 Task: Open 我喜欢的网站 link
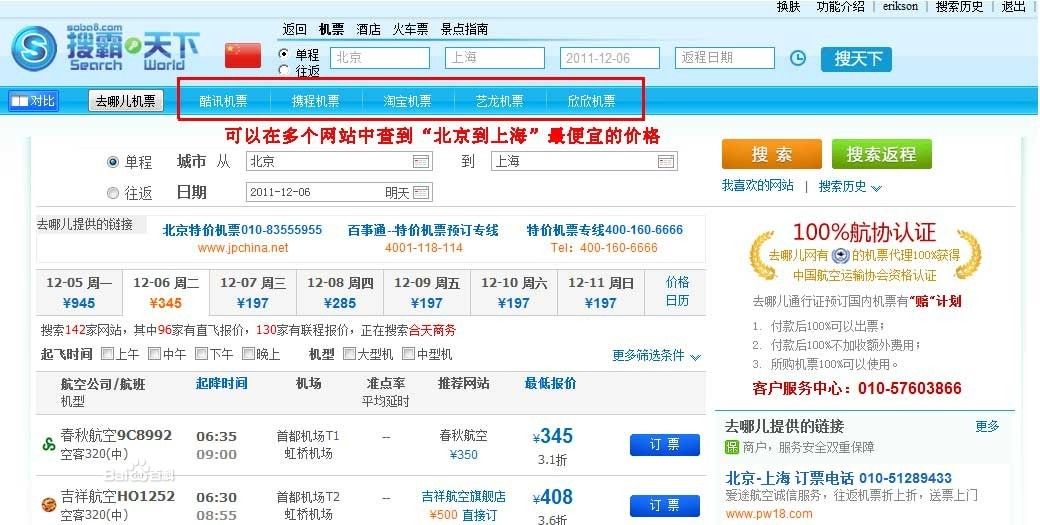tap(757, 186)
